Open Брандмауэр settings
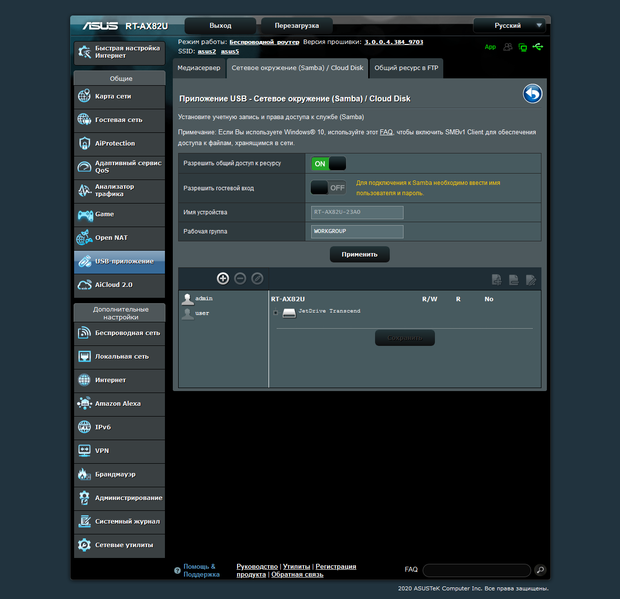The width and height of the screenshot is (620, 599). click(x=119, y=474)
